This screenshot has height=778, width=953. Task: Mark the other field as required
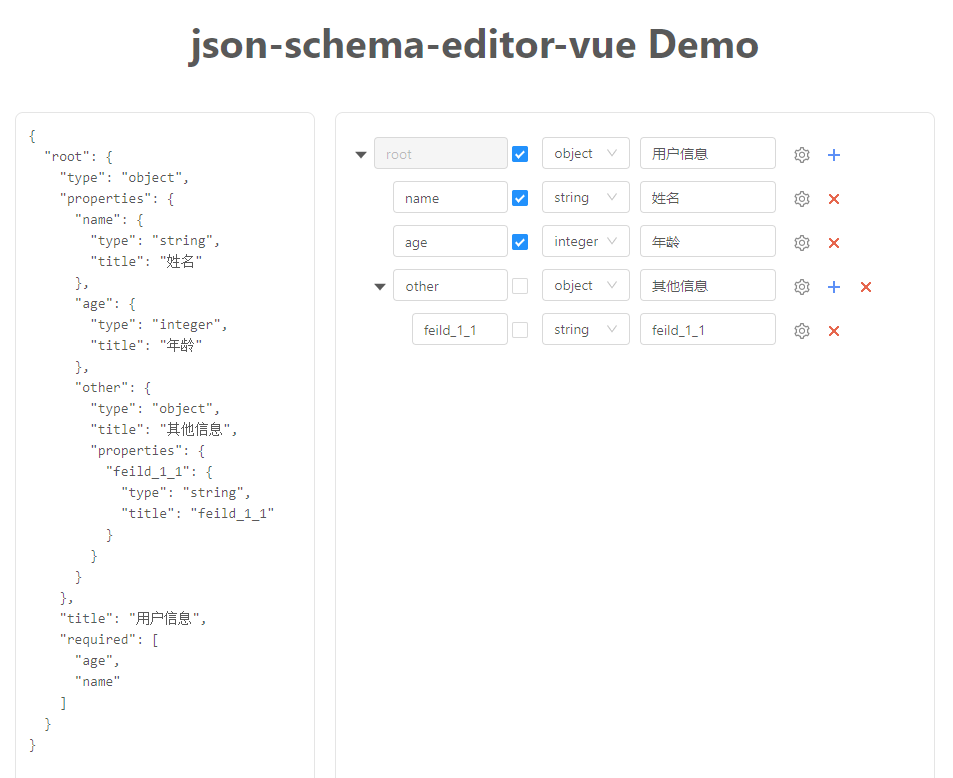tap(520, 286)
